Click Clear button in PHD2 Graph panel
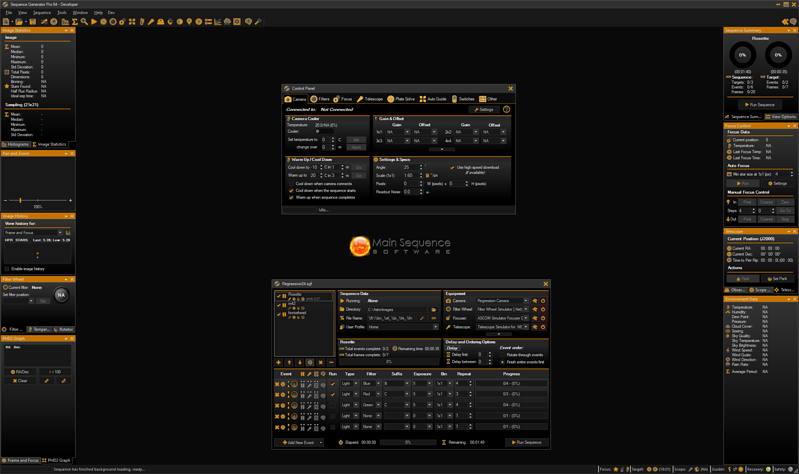This screenshot has width=799, height=474. pyautogui.click(x=20, y=381)
